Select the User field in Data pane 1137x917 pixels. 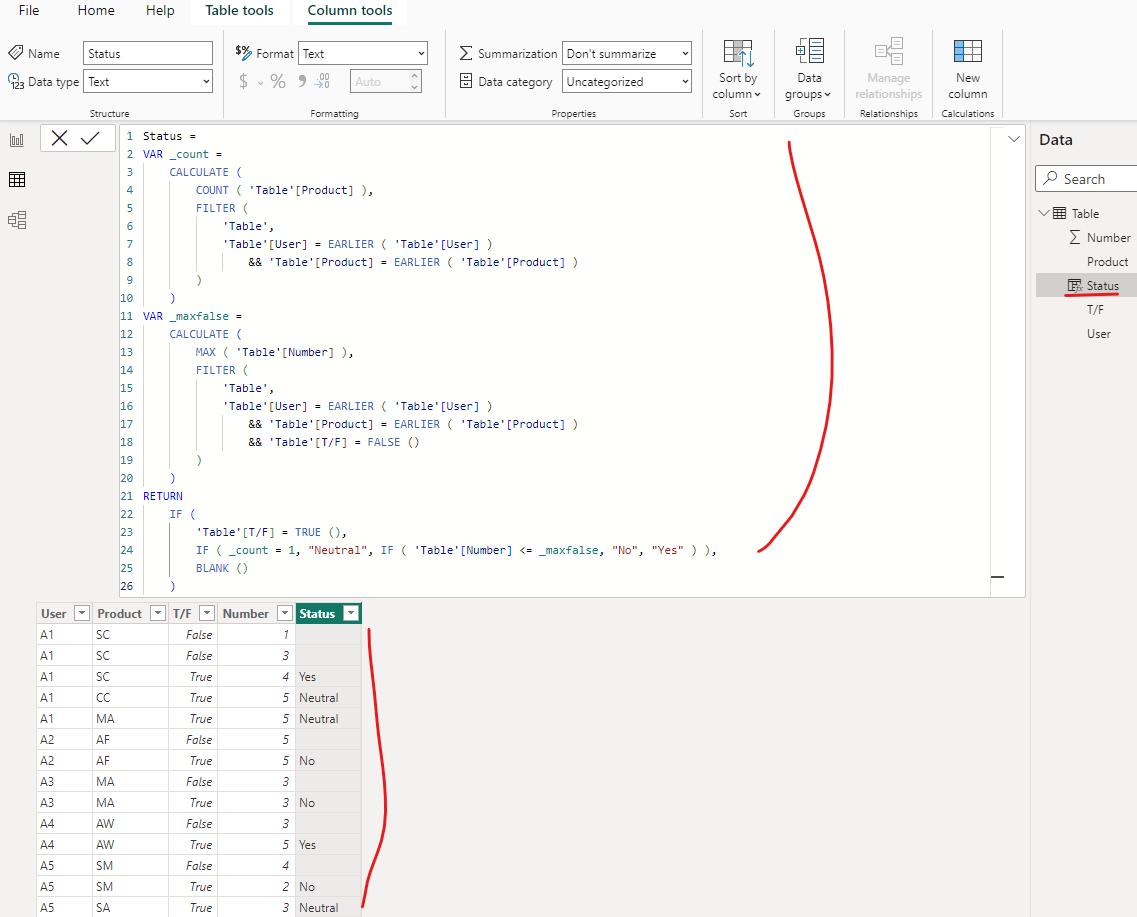[1099, 333]
